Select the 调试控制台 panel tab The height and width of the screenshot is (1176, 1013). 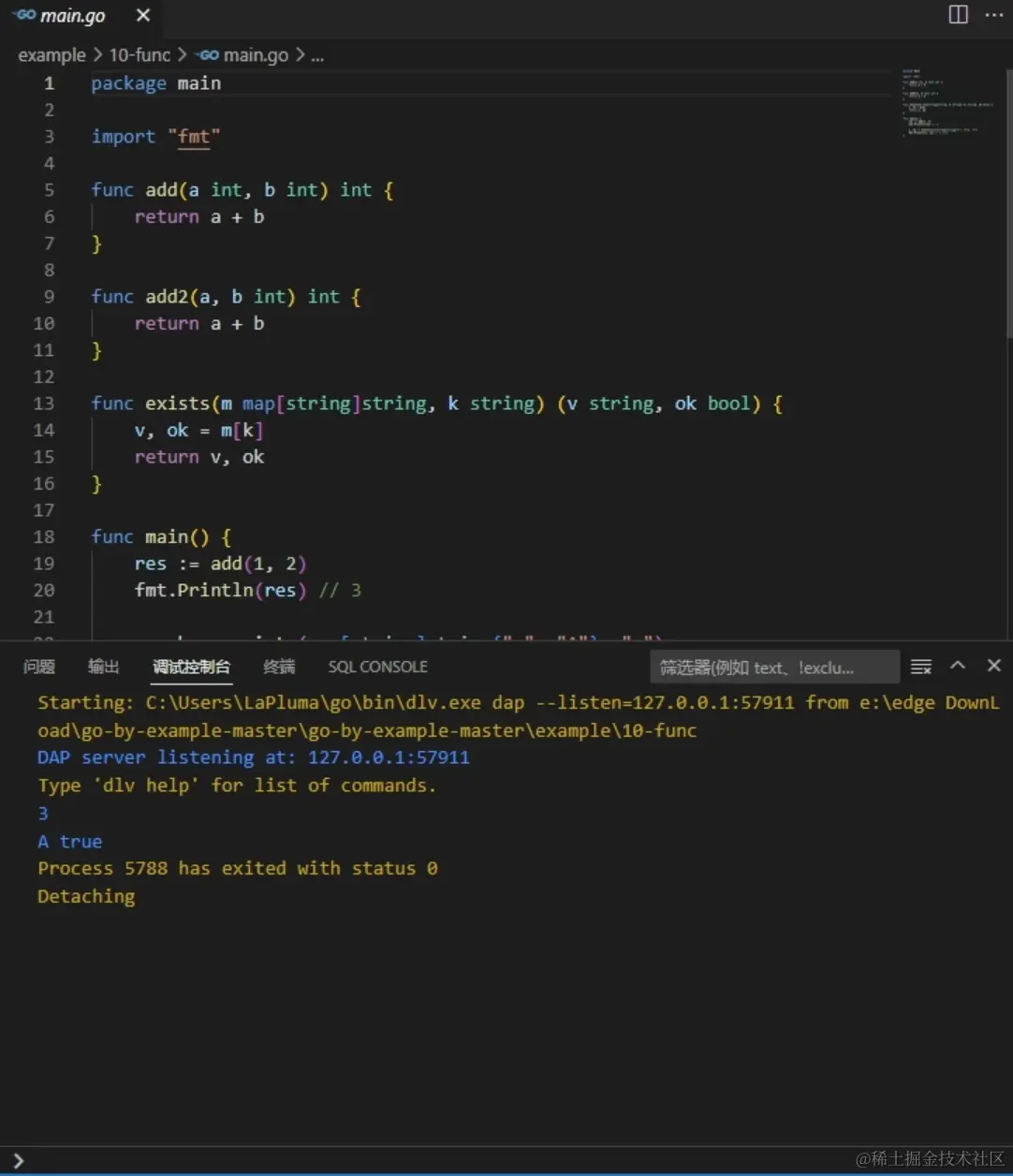(x=191, y=667)
